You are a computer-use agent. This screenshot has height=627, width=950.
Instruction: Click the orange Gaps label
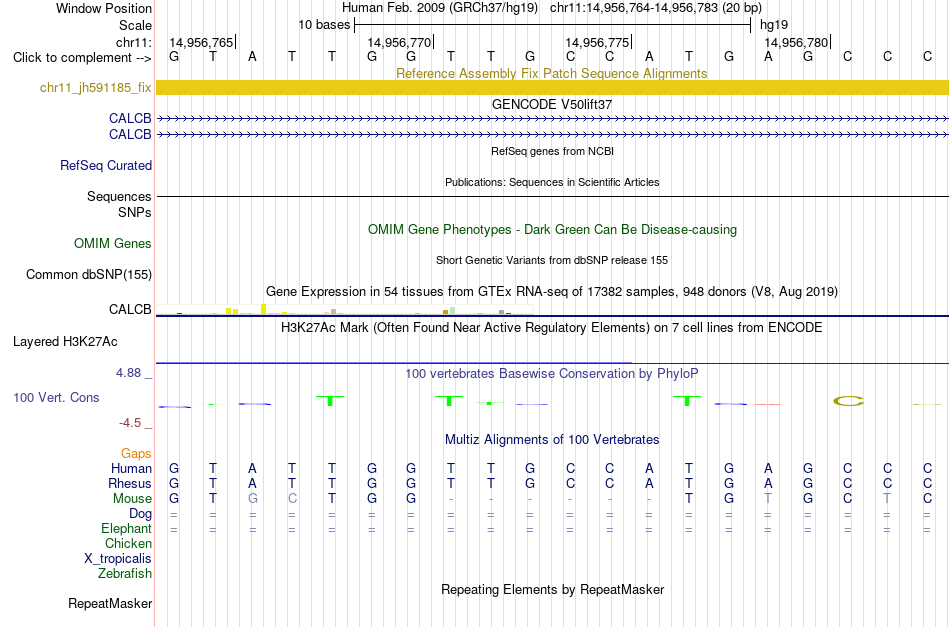[136, 454]
